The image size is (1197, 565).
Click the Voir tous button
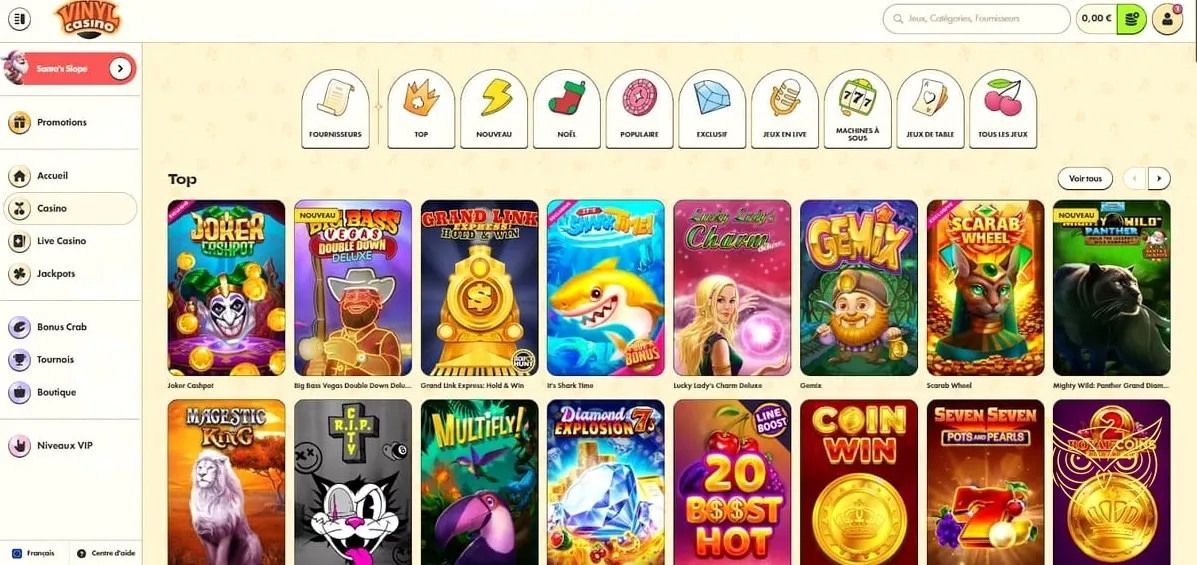pos(1085,179)
